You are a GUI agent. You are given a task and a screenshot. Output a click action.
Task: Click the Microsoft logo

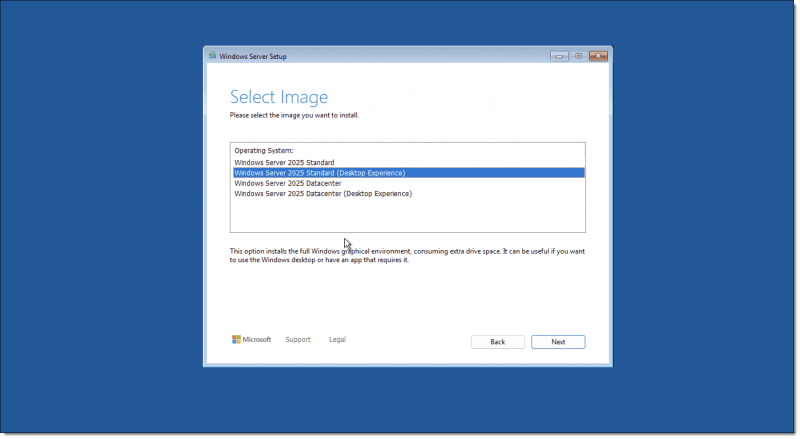pyautogui.click(x=252, y=339)
